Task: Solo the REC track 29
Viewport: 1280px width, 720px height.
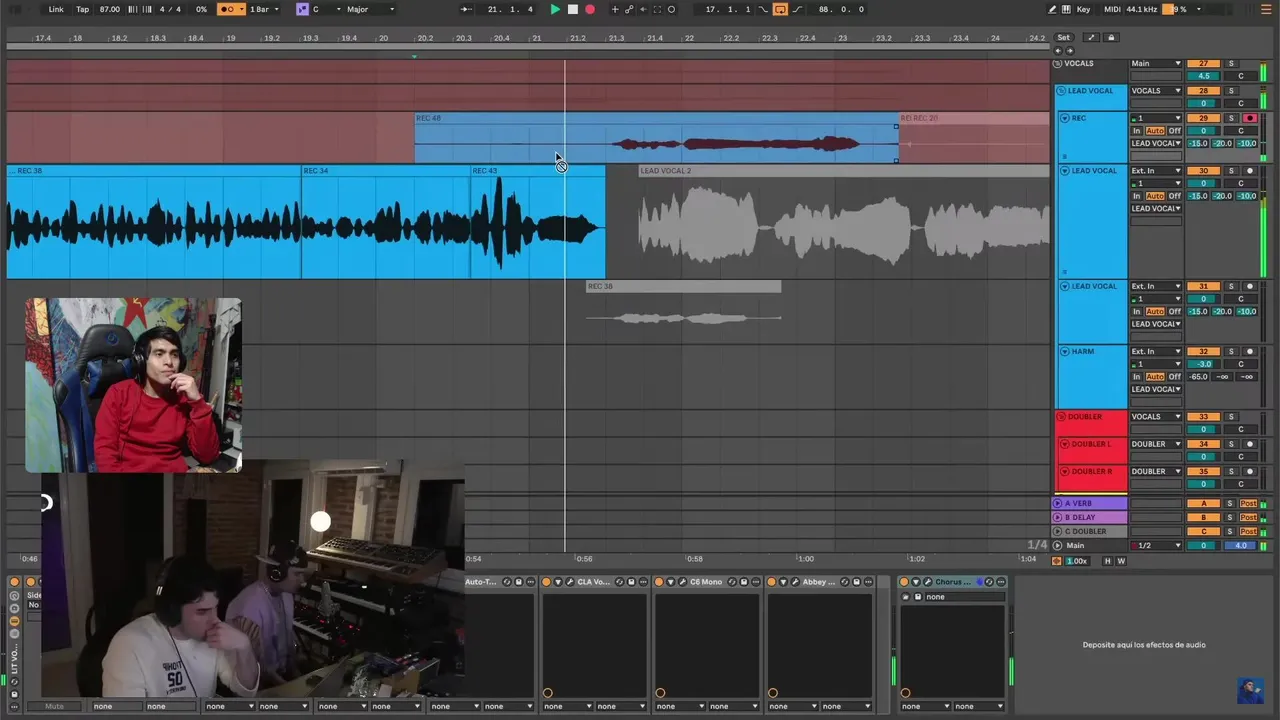Action: pos(1231,118)
